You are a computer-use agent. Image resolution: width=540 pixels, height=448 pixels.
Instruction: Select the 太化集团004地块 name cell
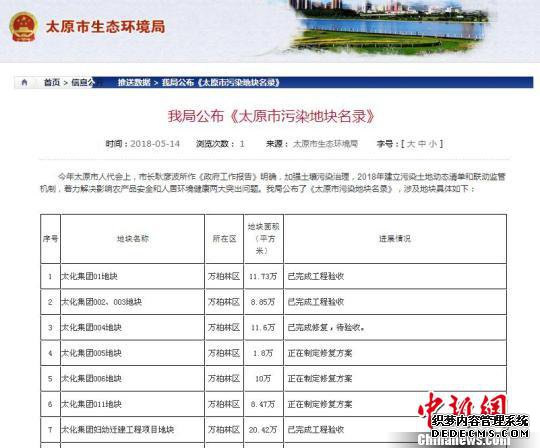pyautogui.click(x=133, y=327)
